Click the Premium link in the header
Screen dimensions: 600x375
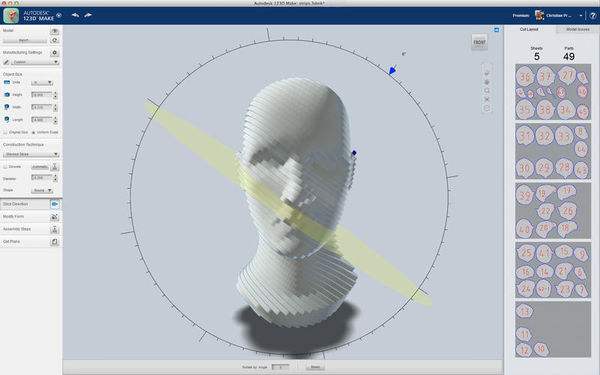click(x=521, y=16)
